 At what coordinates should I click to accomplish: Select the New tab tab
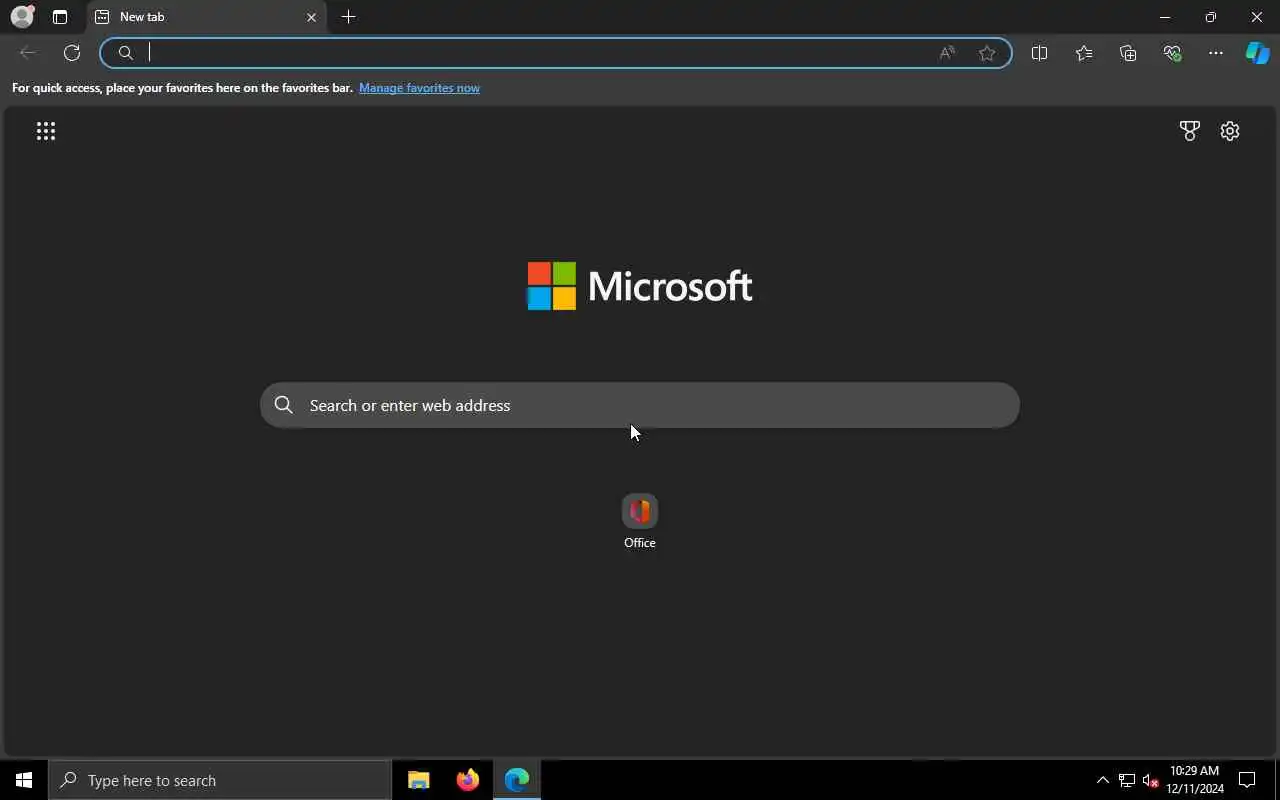(207, 17)
